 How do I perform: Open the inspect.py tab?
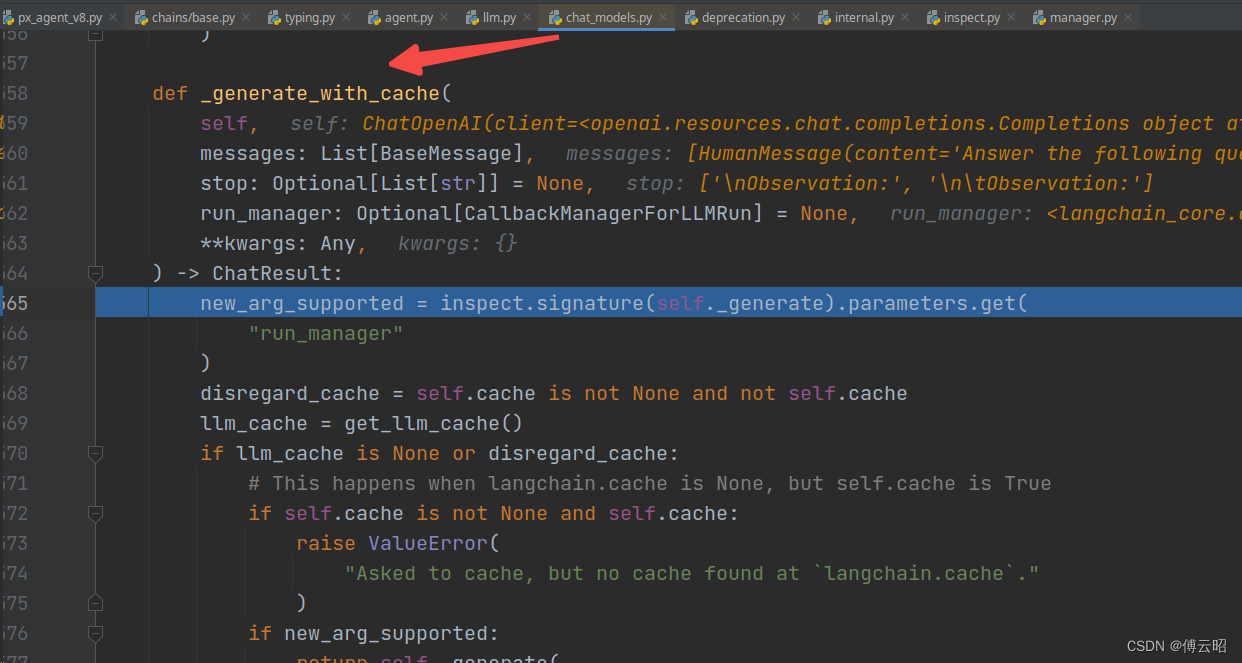tap(970, 18)
